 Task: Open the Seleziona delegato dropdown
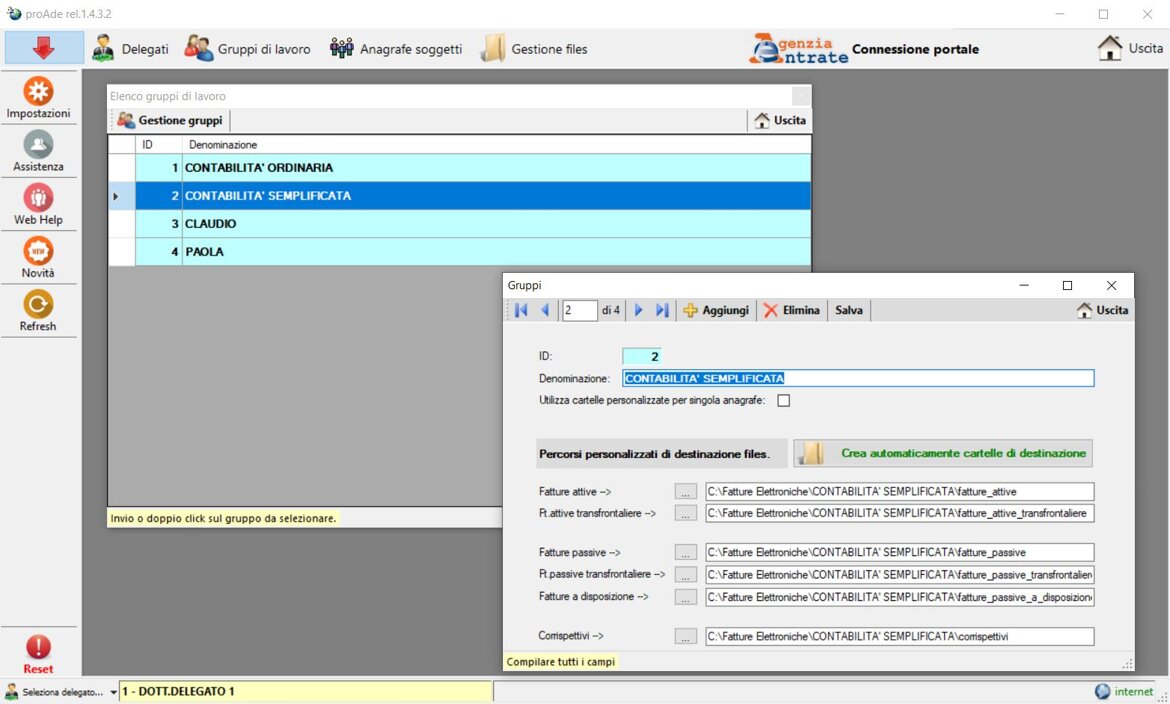point(113,692)
